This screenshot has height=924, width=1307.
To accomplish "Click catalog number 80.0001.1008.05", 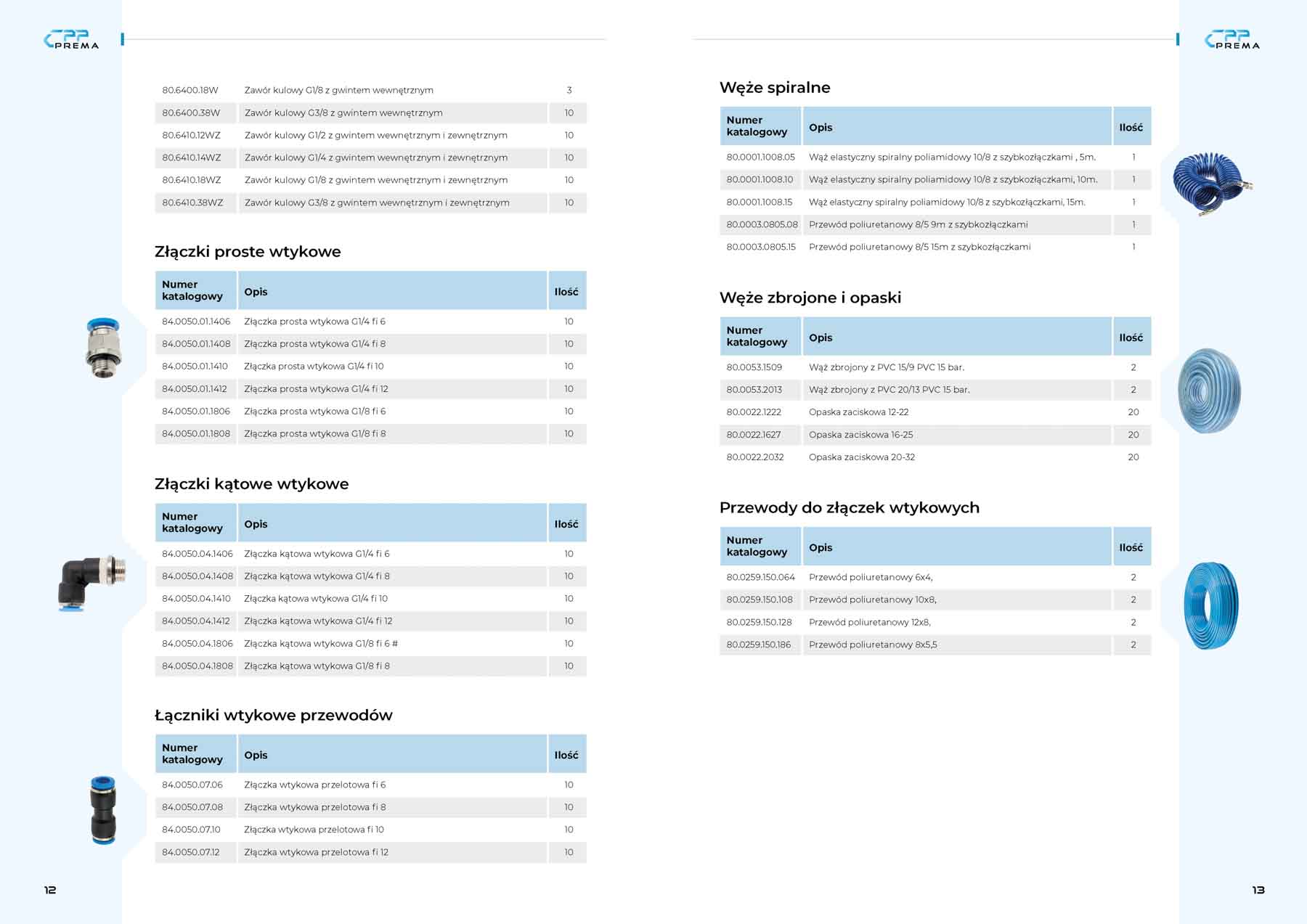I will point(760,158).
